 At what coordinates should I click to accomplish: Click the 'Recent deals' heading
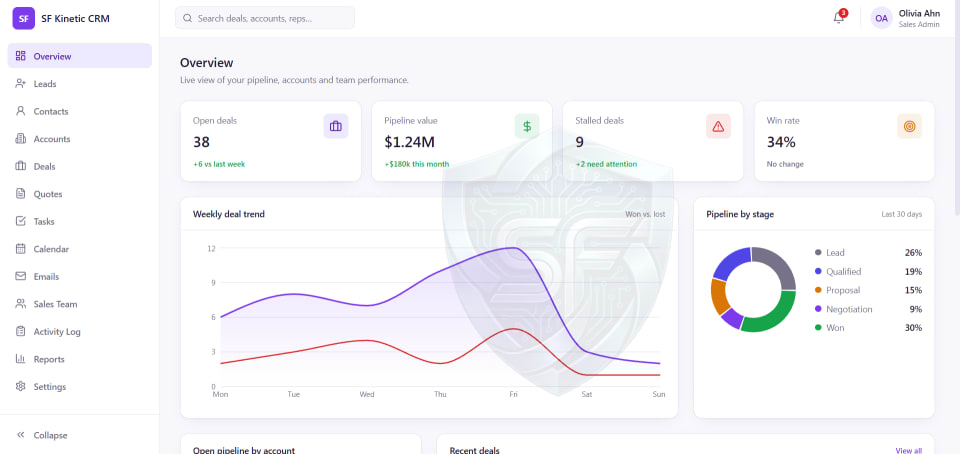tap(474, 450)
